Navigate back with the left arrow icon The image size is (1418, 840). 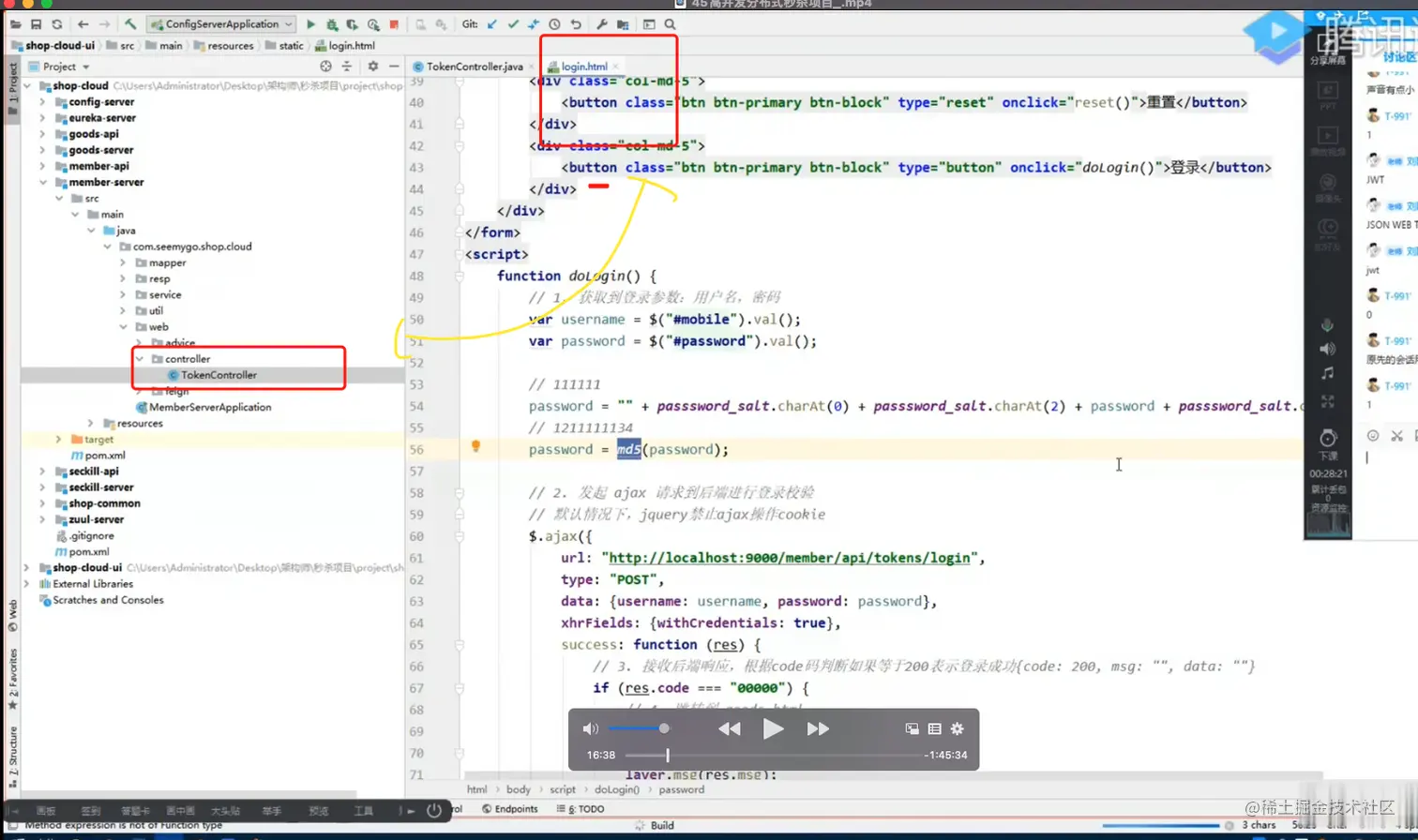tap(83, 24)
